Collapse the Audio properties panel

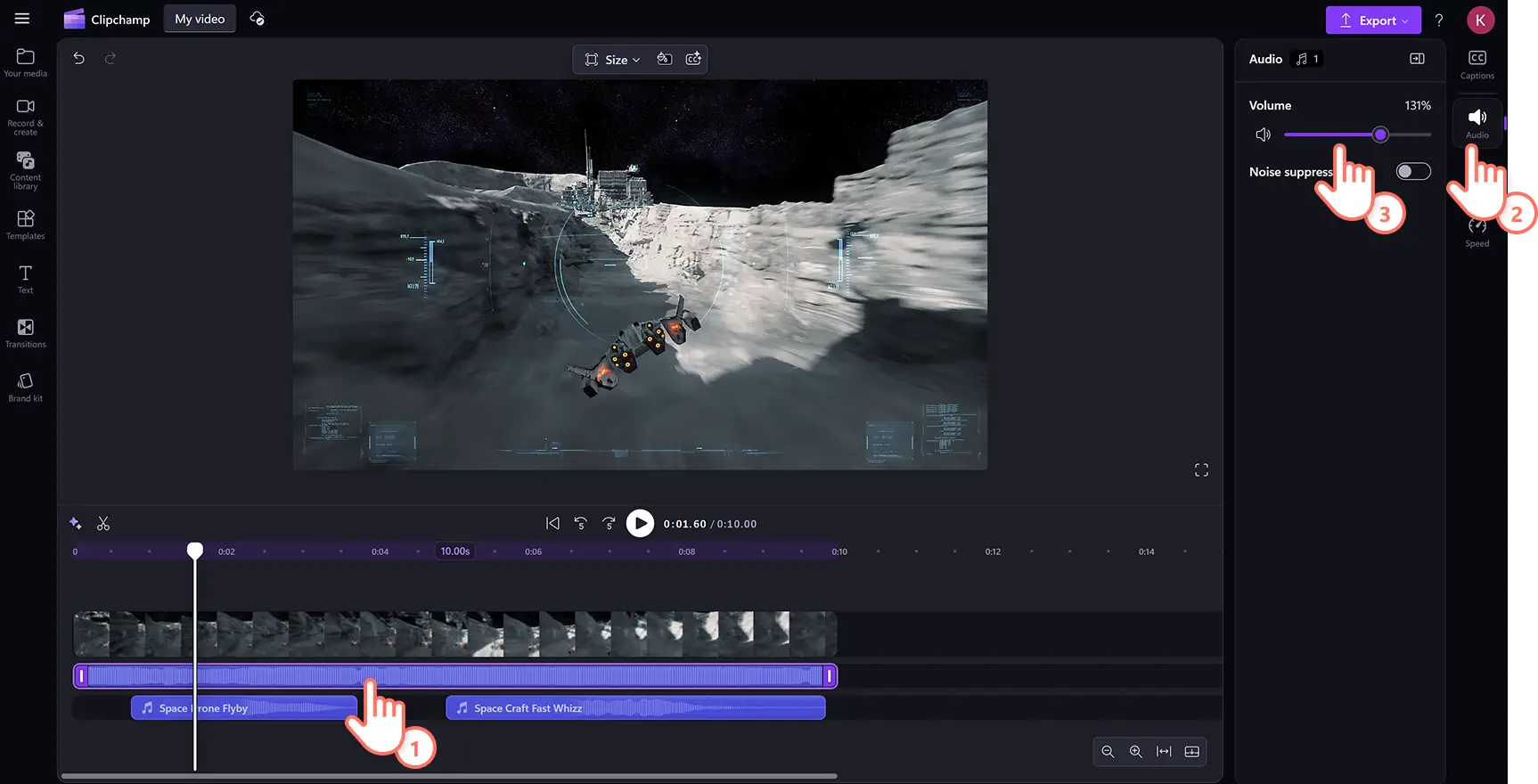(1417, 59)
